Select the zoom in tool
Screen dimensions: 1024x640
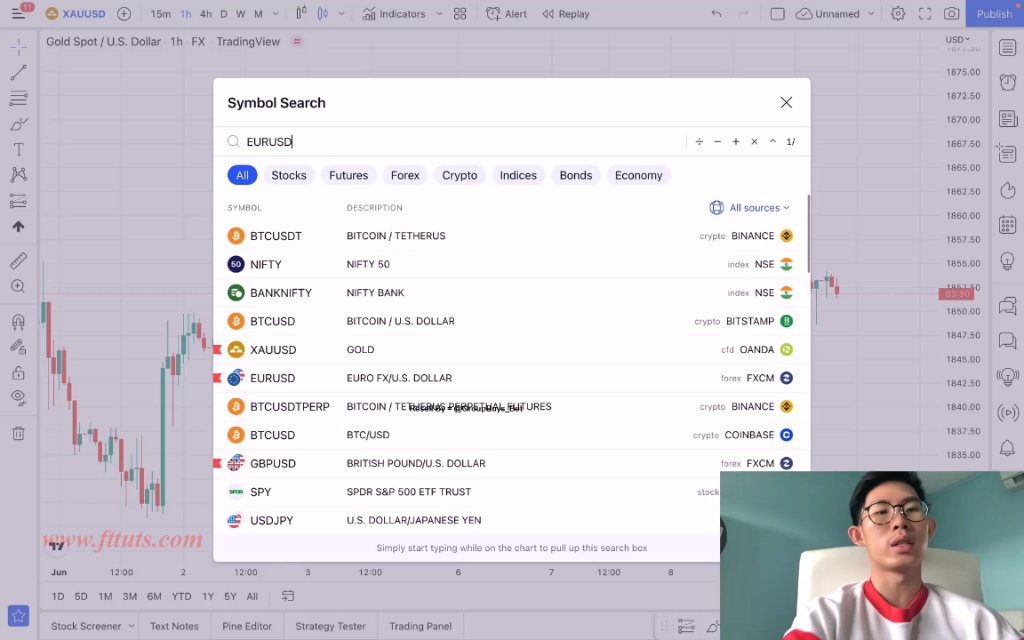point(18,286)
